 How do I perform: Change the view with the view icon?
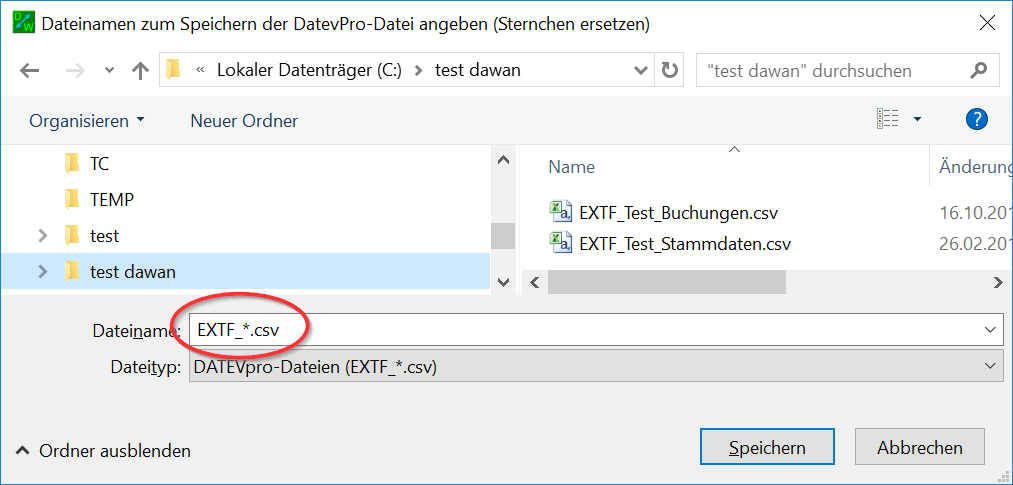click(x=888, y=119)
